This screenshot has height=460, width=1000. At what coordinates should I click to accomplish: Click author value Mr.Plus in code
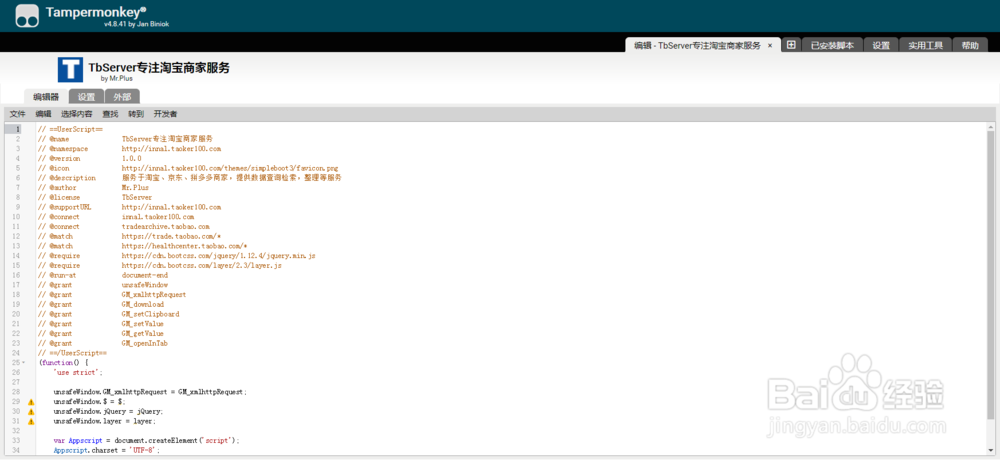pyautogui.click(x=135, y=188)
